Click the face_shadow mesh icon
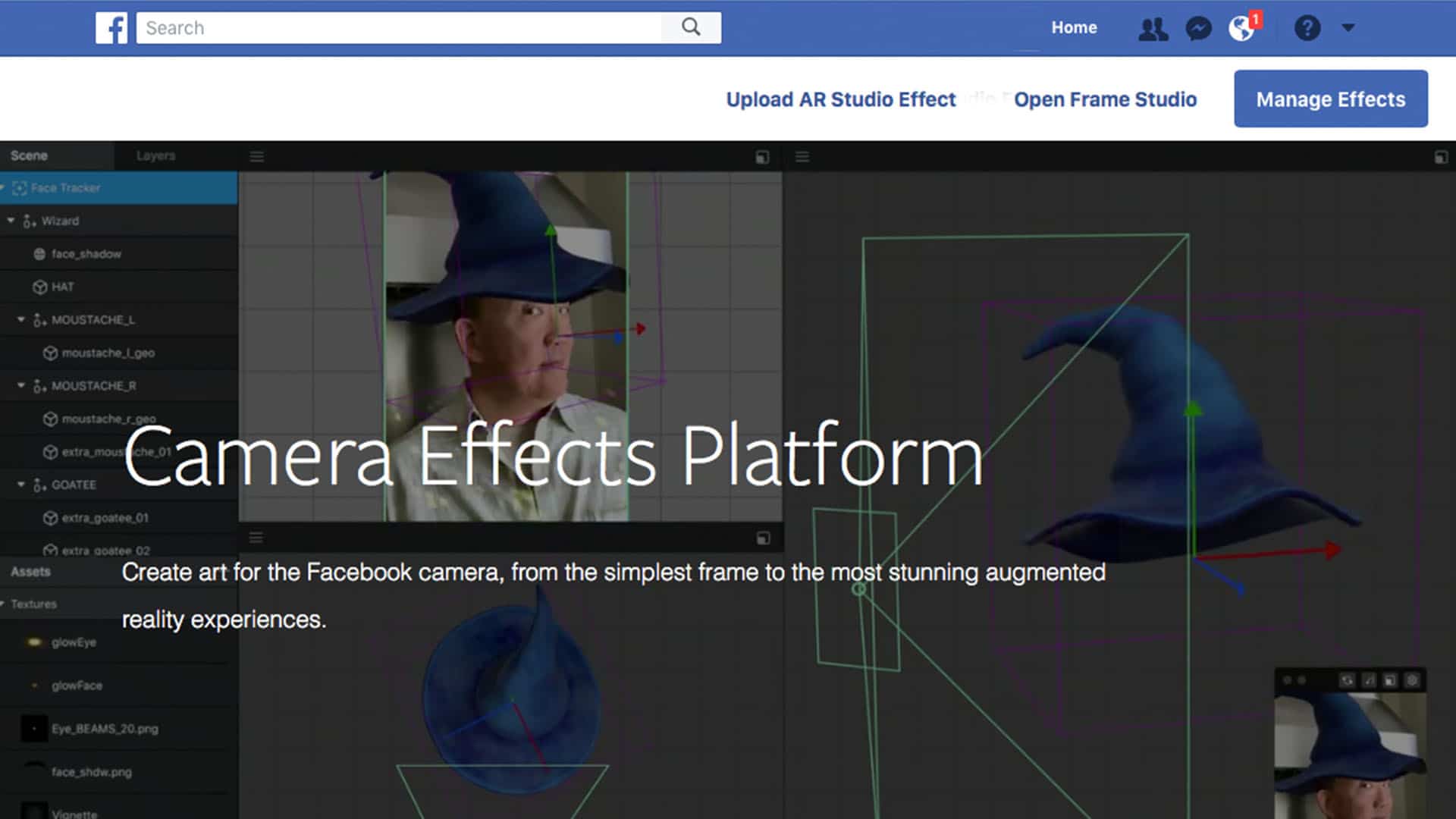 (39, 254)
